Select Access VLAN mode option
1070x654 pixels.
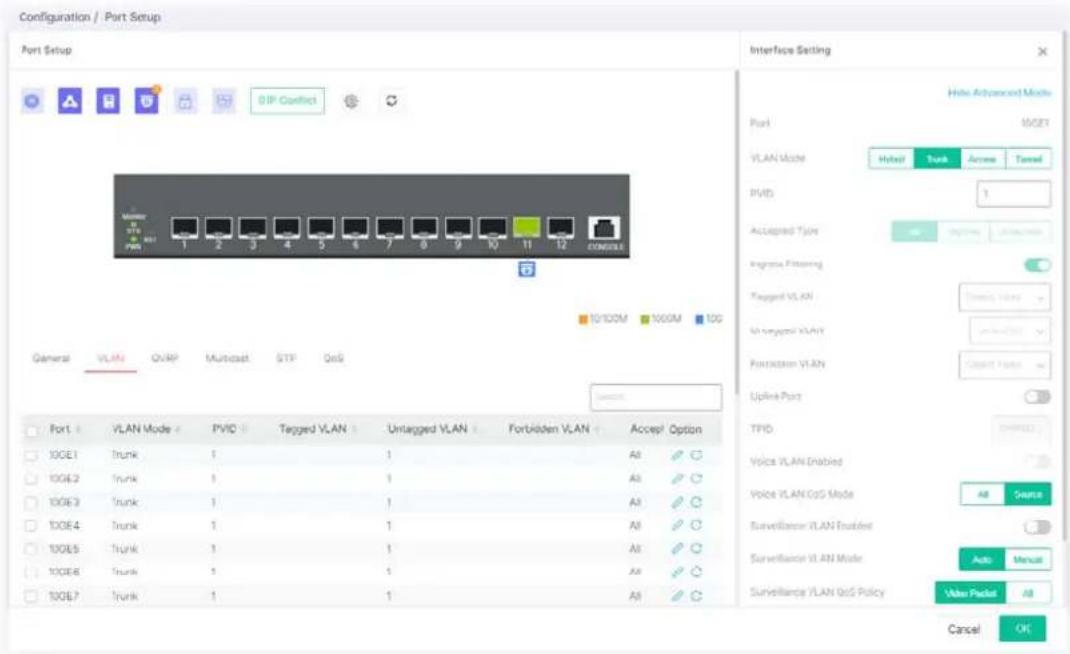[x=982, y=159]
